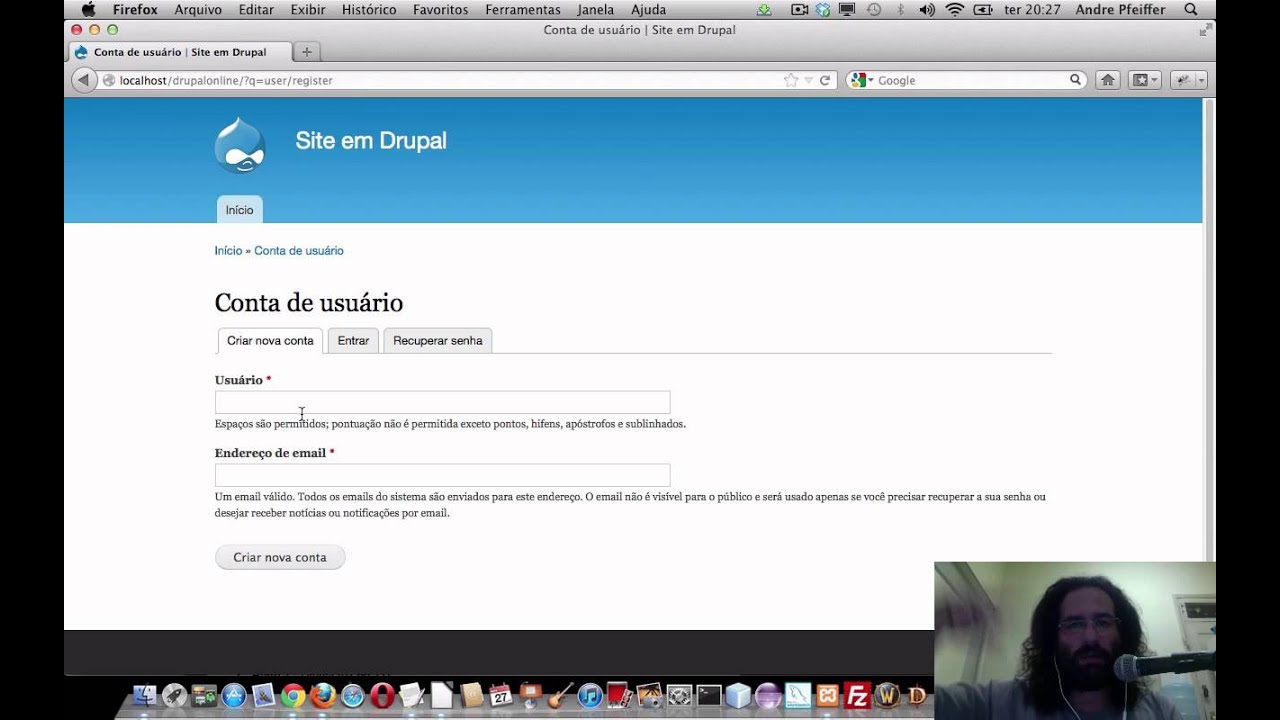Submit the Criar nova conta button
This screenshot has height=720, width=1280.
(x=280, y=557)
